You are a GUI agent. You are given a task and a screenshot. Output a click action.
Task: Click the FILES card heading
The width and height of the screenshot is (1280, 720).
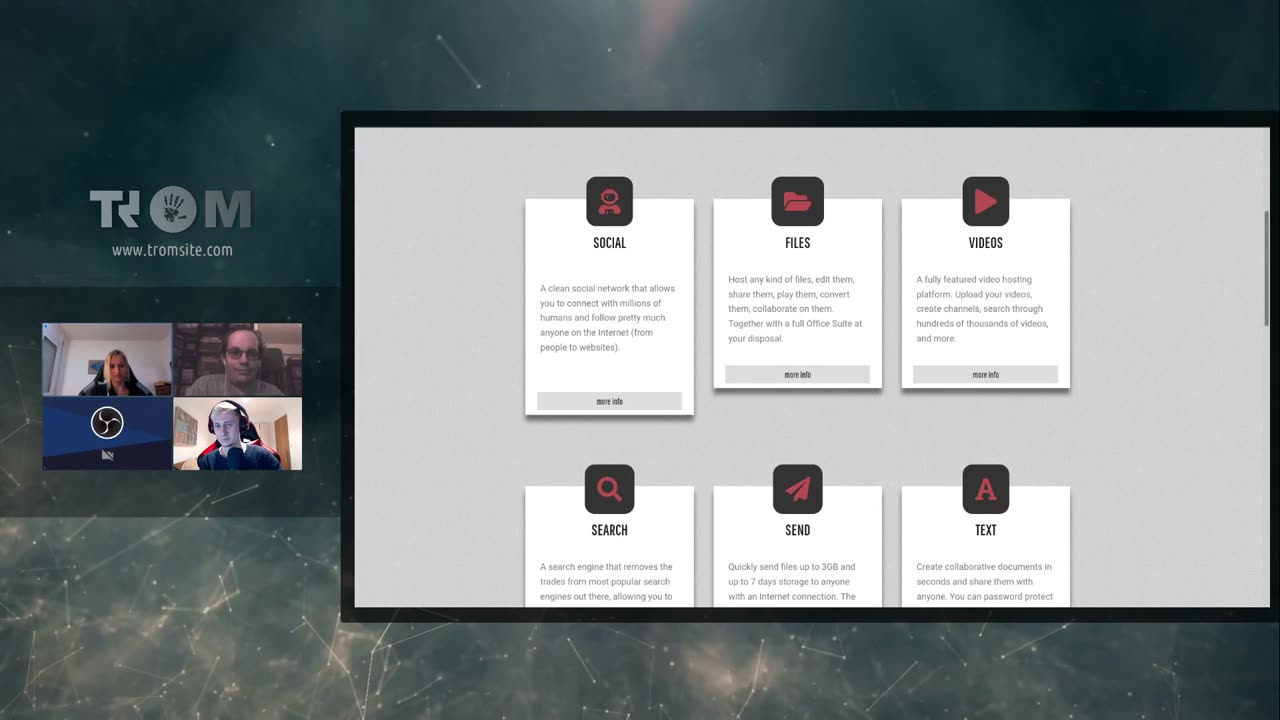tap(797, 243)
